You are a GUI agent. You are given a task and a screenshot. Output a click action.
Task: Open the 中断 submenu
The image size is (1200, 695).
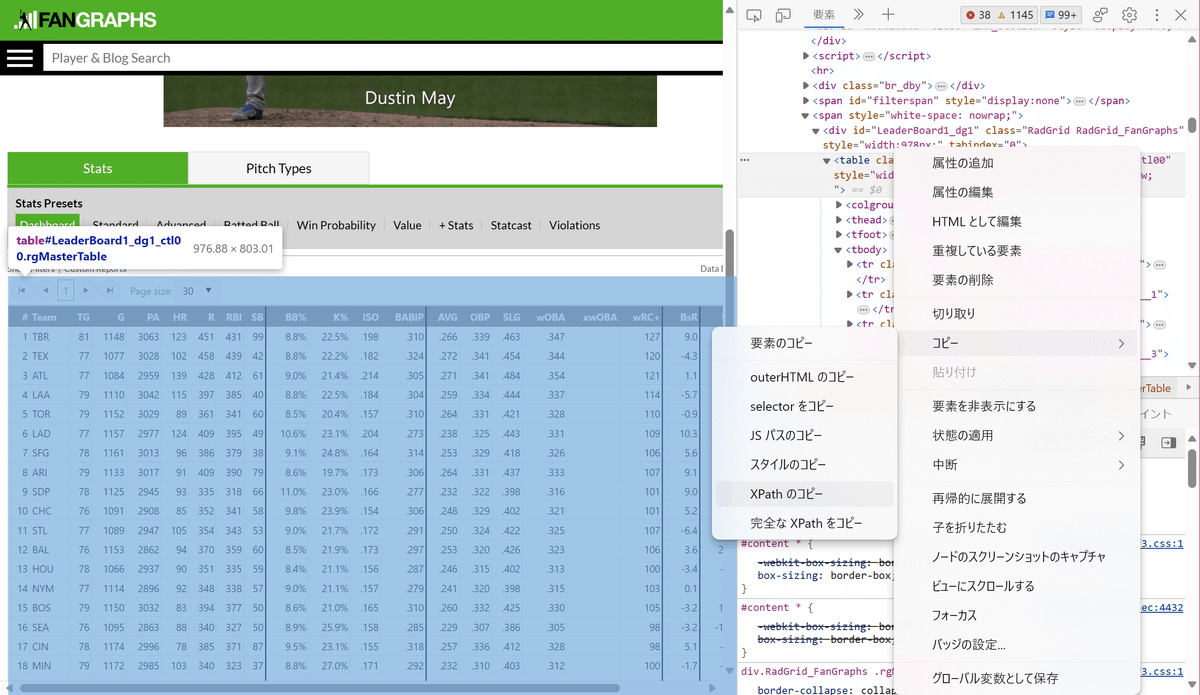click(1017, 465)
